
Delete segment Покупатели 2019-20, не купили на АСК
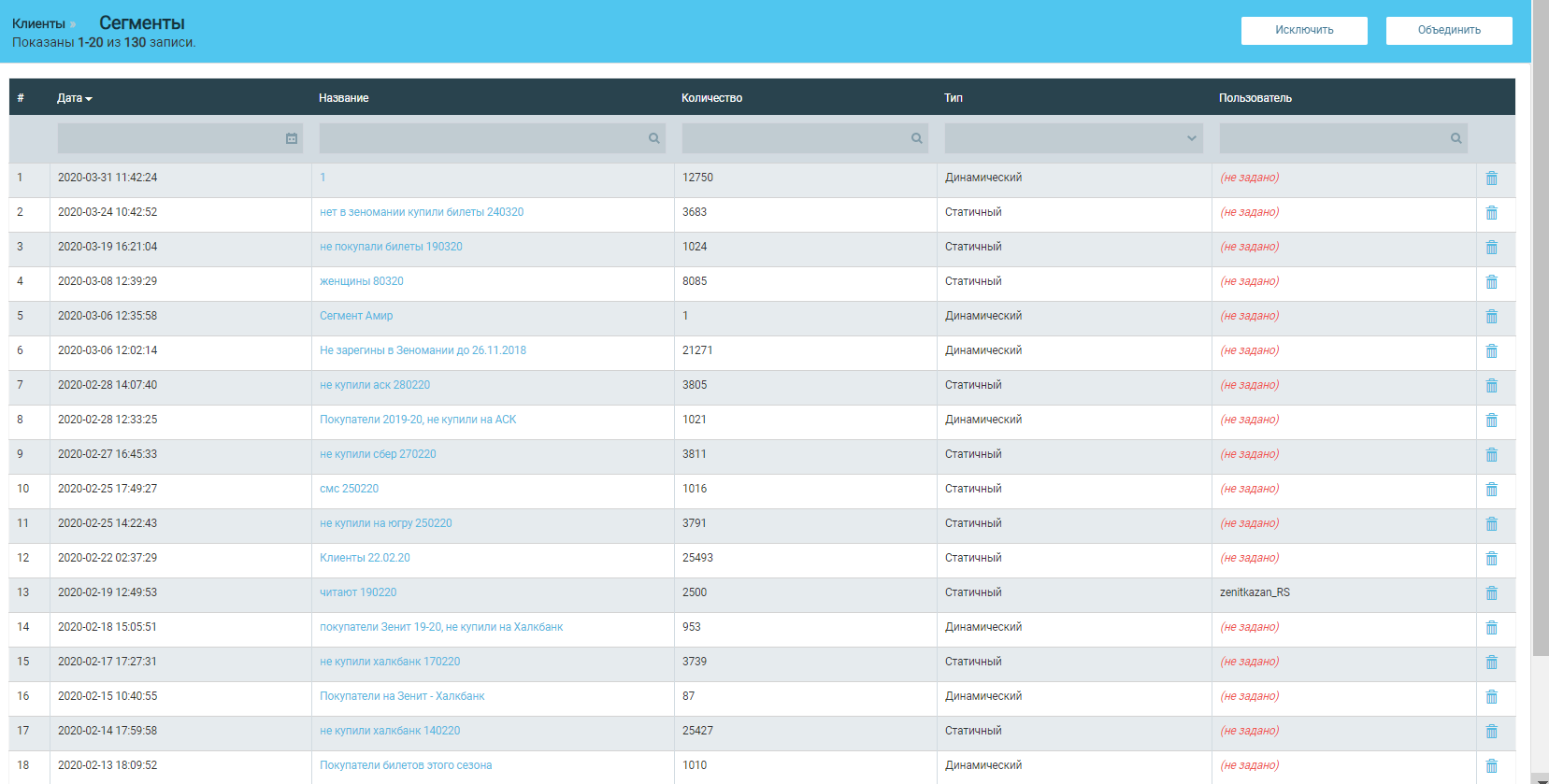click(1492, 420)
